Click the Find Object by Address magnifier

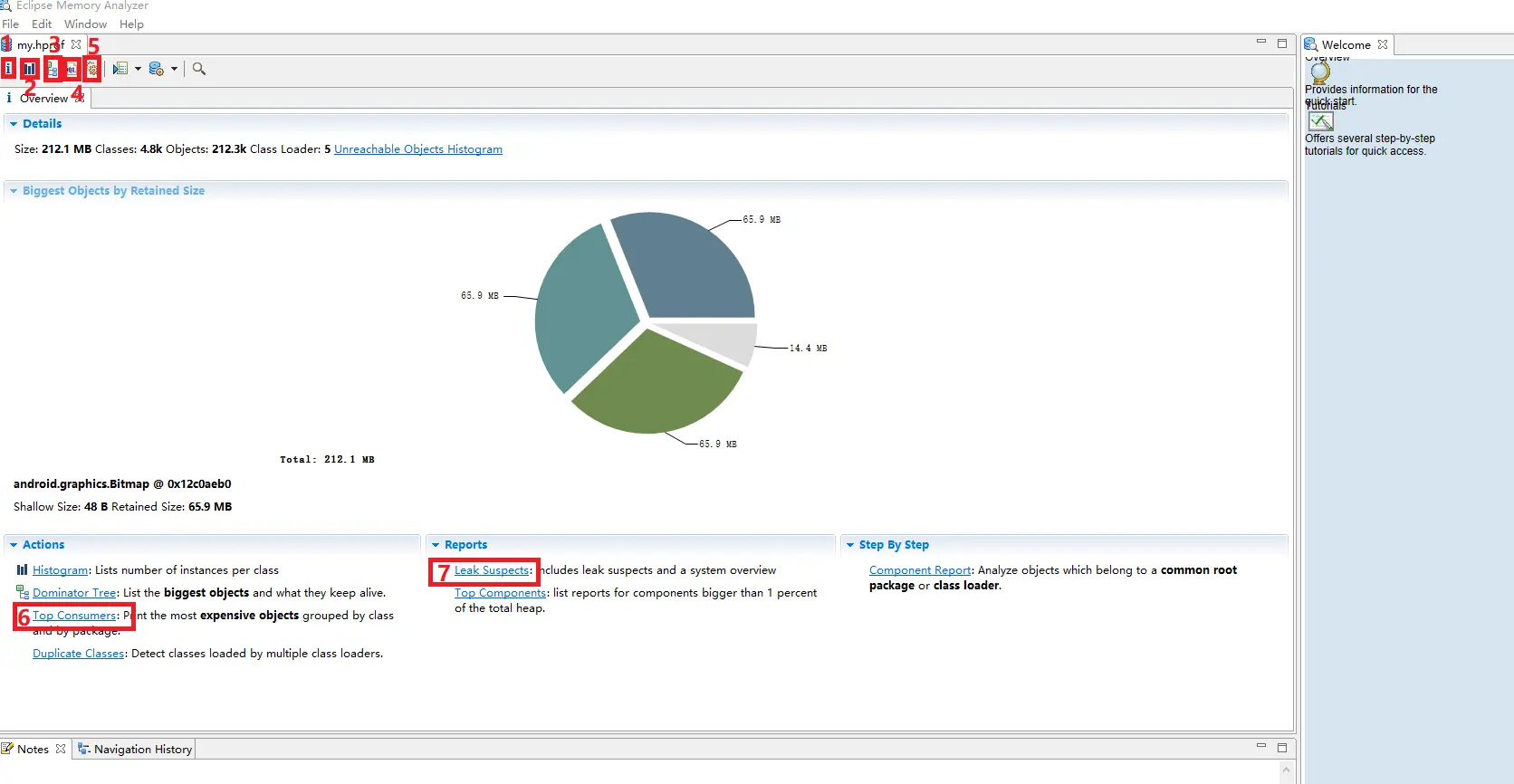coord(199,69)
